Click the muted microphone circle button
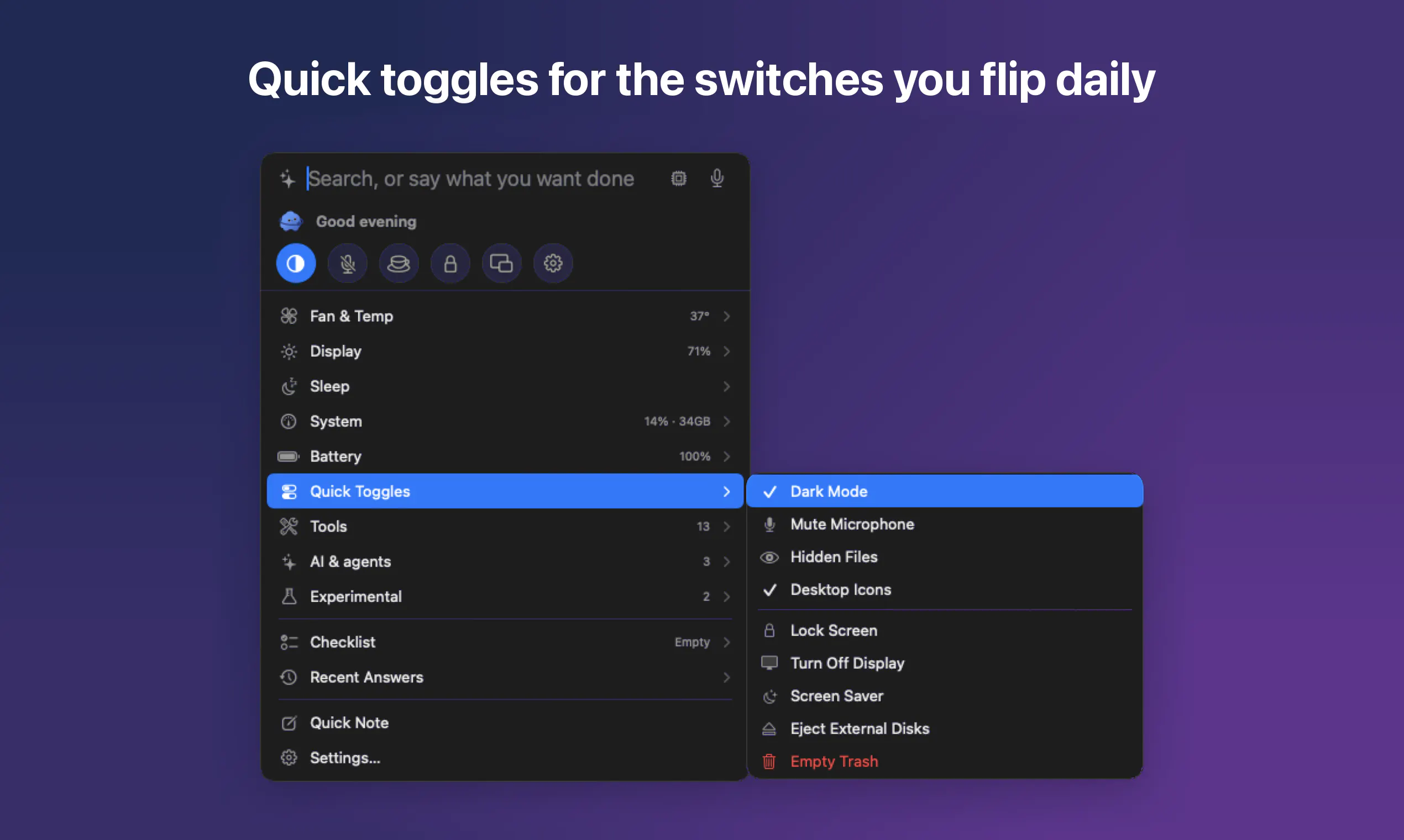Screen dimensions: 1404x840 pos(347,263)
